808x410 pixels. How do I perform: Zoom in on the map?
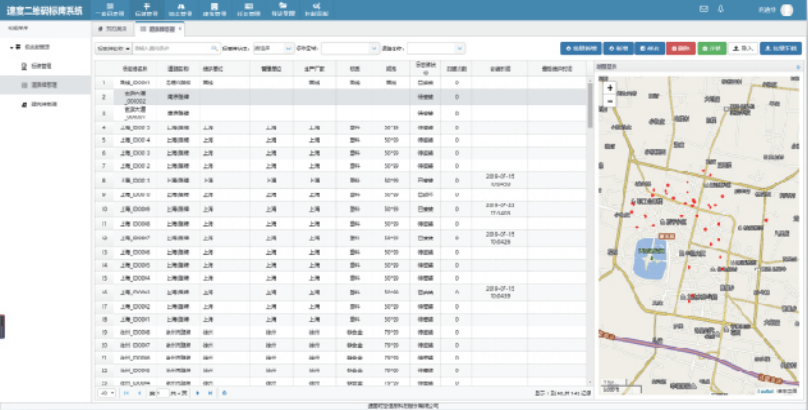click(x=610, y=87)
